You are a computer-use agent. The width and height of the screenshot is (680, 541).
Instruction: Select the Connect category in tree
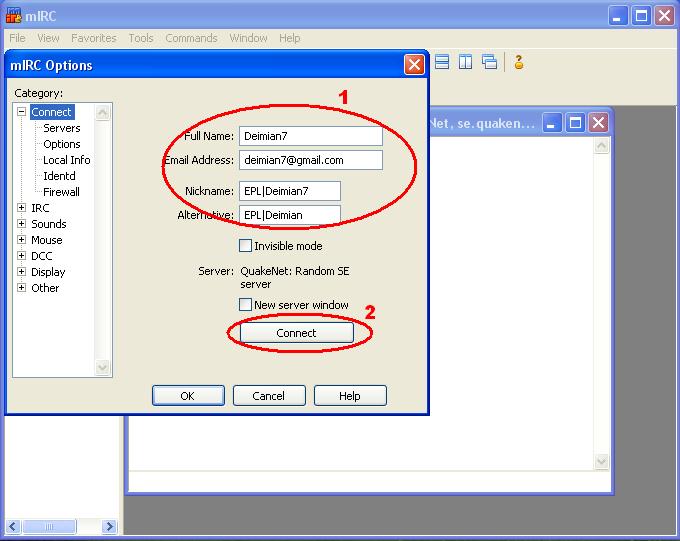tap(52, 112)
